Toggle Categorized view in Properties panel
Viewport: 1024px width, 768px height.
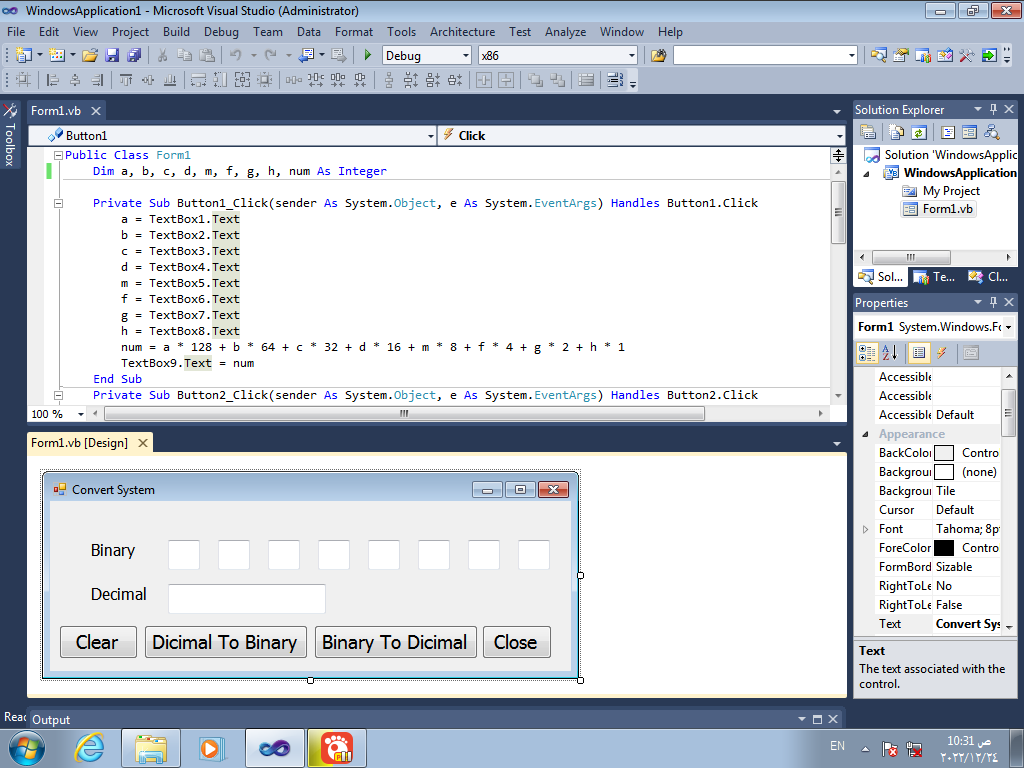pos(867,353)
